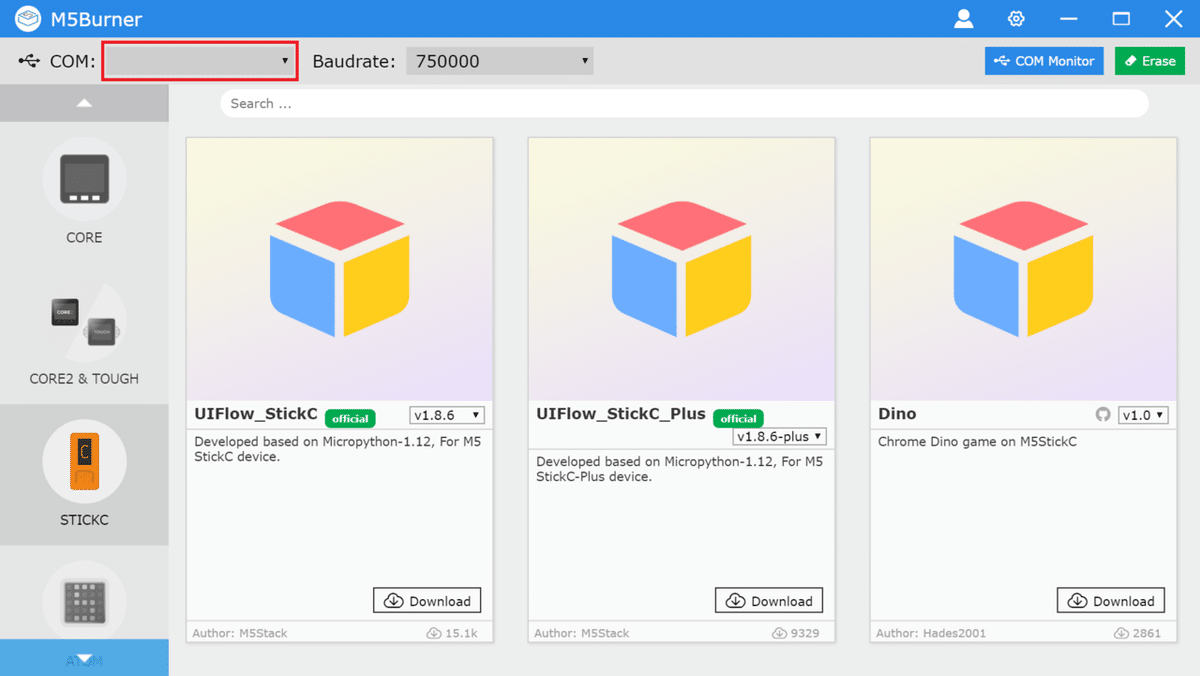Select the CORE device icon
The height and width of the screenshot is (676, 1200).
[x=84, y=179]
